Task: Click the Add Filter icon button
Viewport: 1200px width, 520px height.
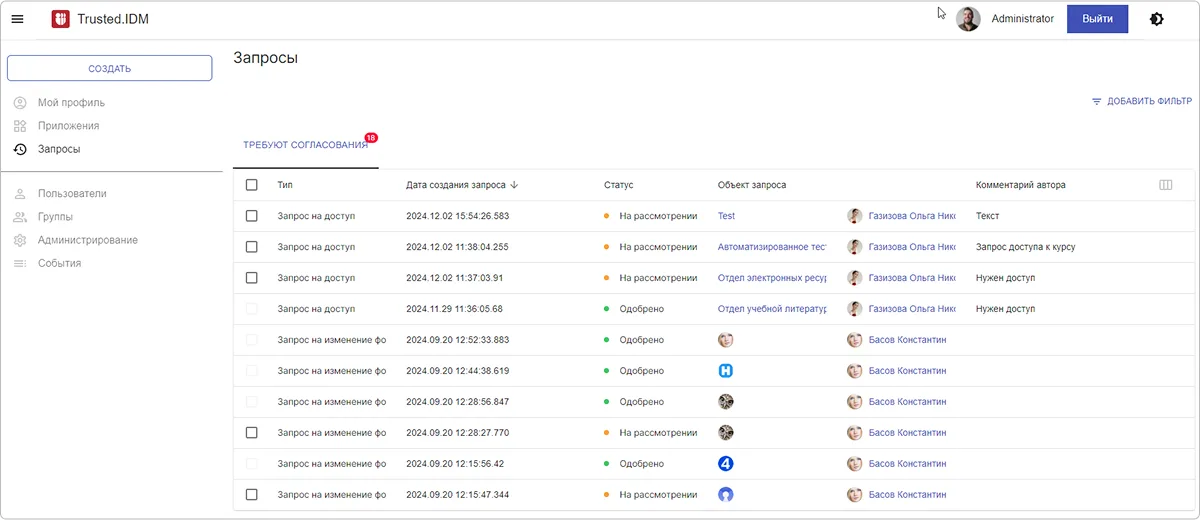Action: [x=1096, y=102]
